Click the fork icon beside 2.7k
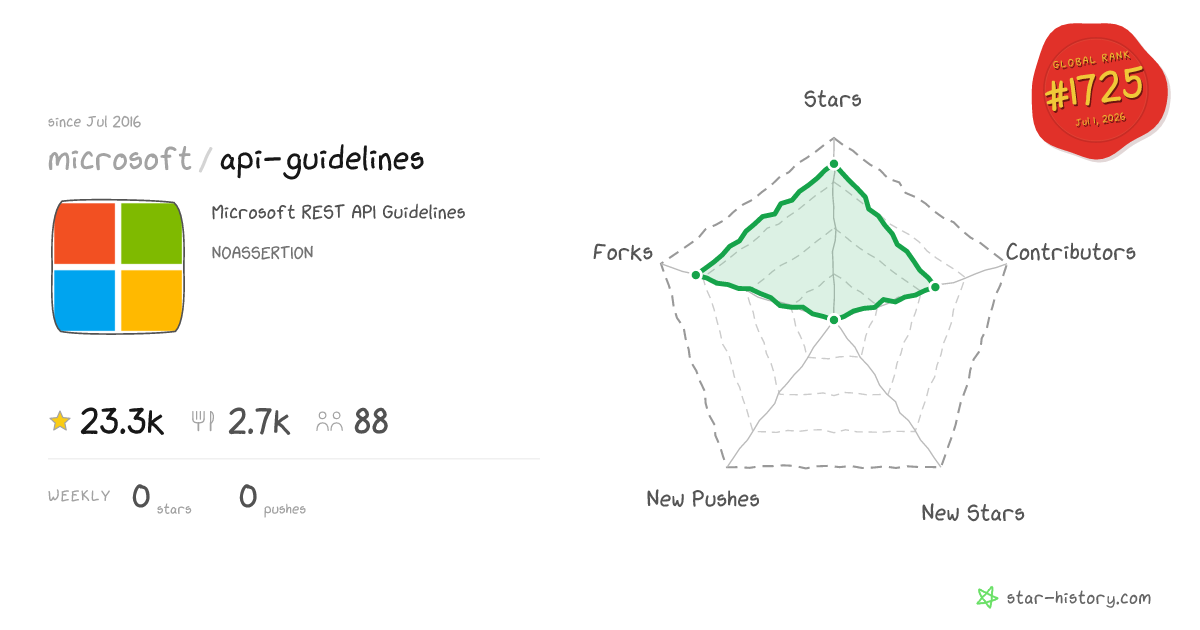The height and width of the screenshot is (630, 1200). tap(203, 422)
